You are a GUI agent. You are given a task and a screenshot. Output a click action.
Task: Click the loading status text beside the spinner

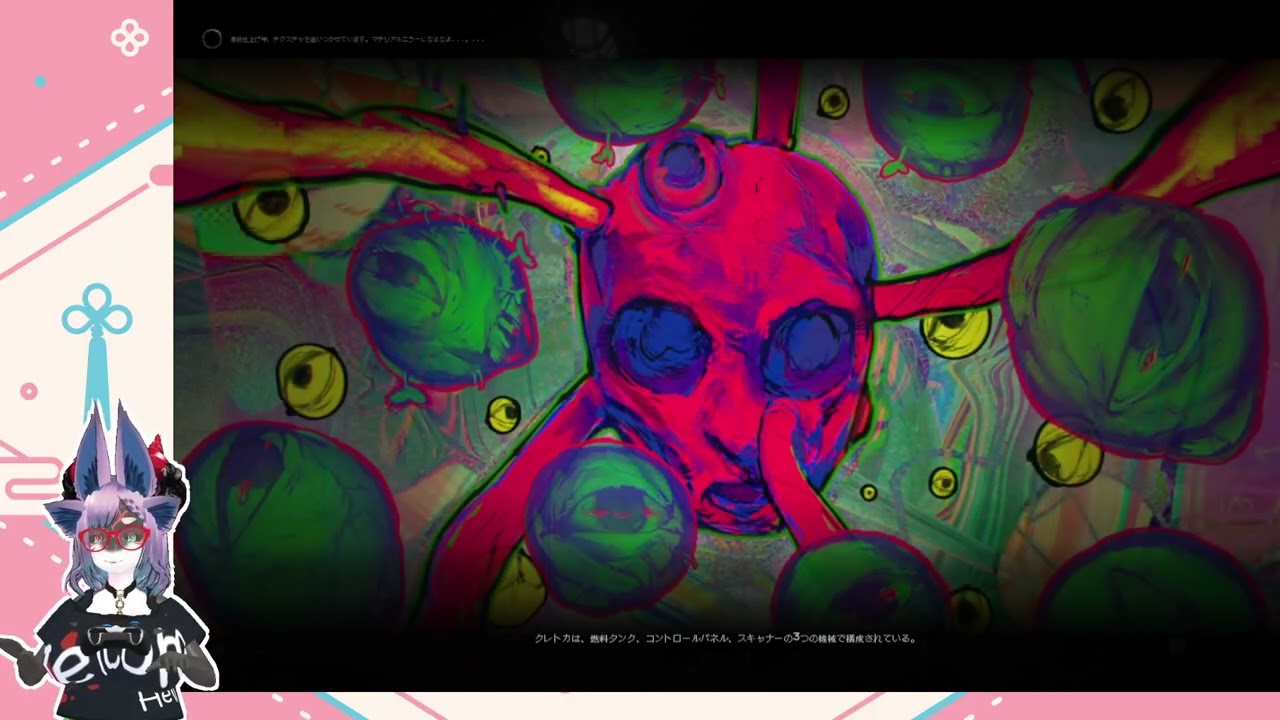pyautogui.click(x=357, y=40)
